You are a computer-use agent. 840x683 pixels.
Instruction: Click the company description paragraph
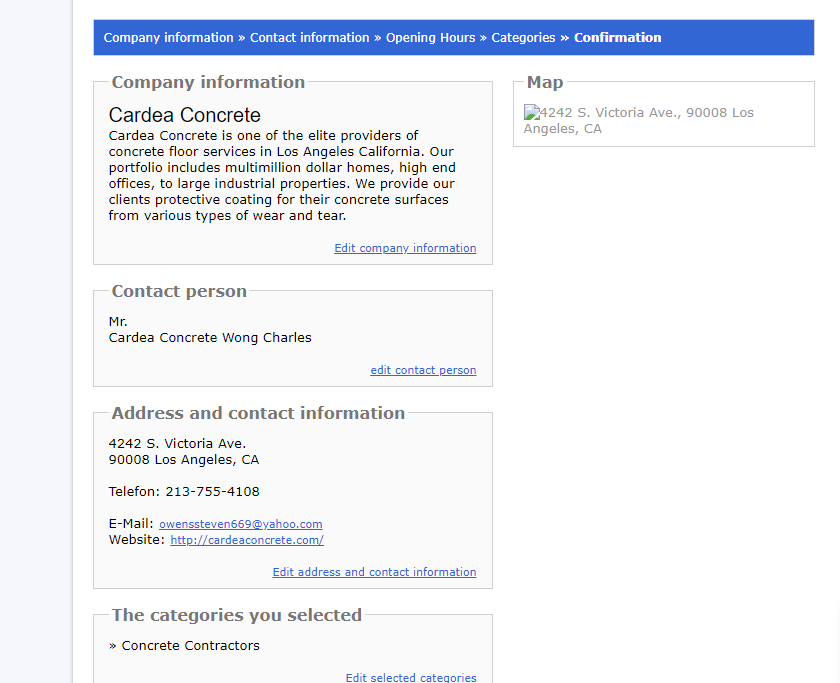click(x=282, y=176)
